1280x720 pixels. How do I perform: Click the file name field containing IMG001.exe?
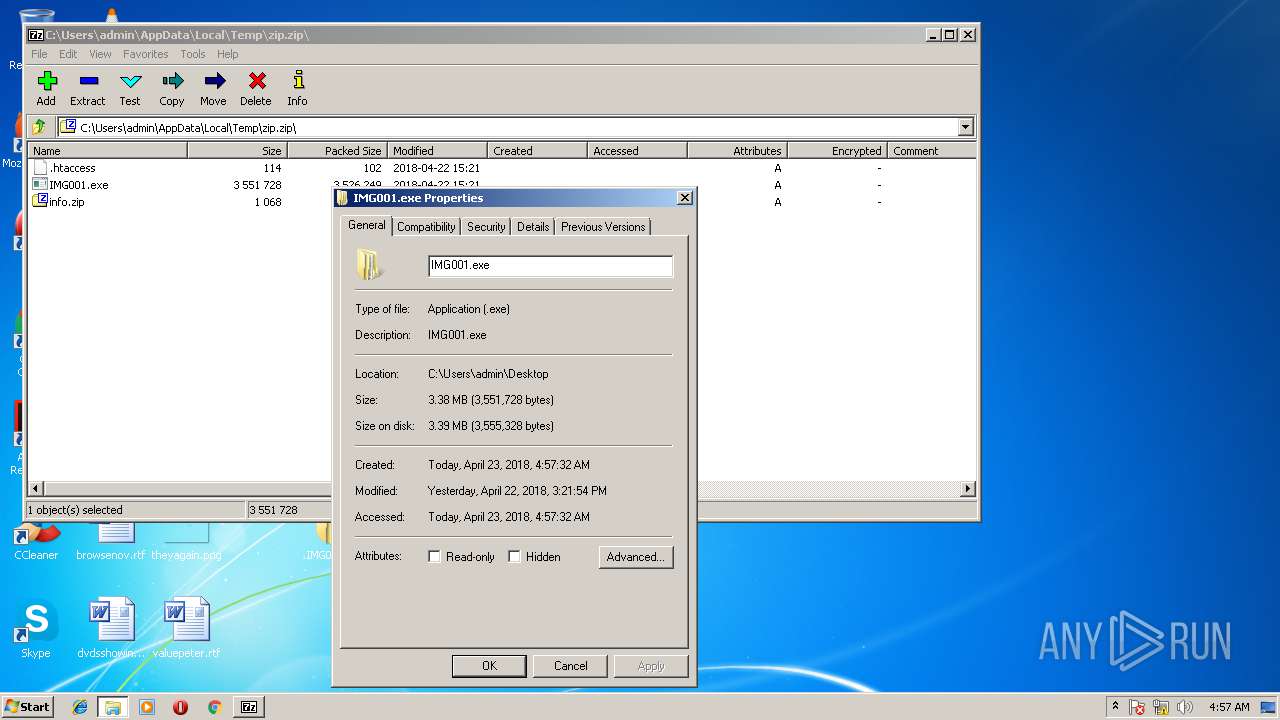550,266
